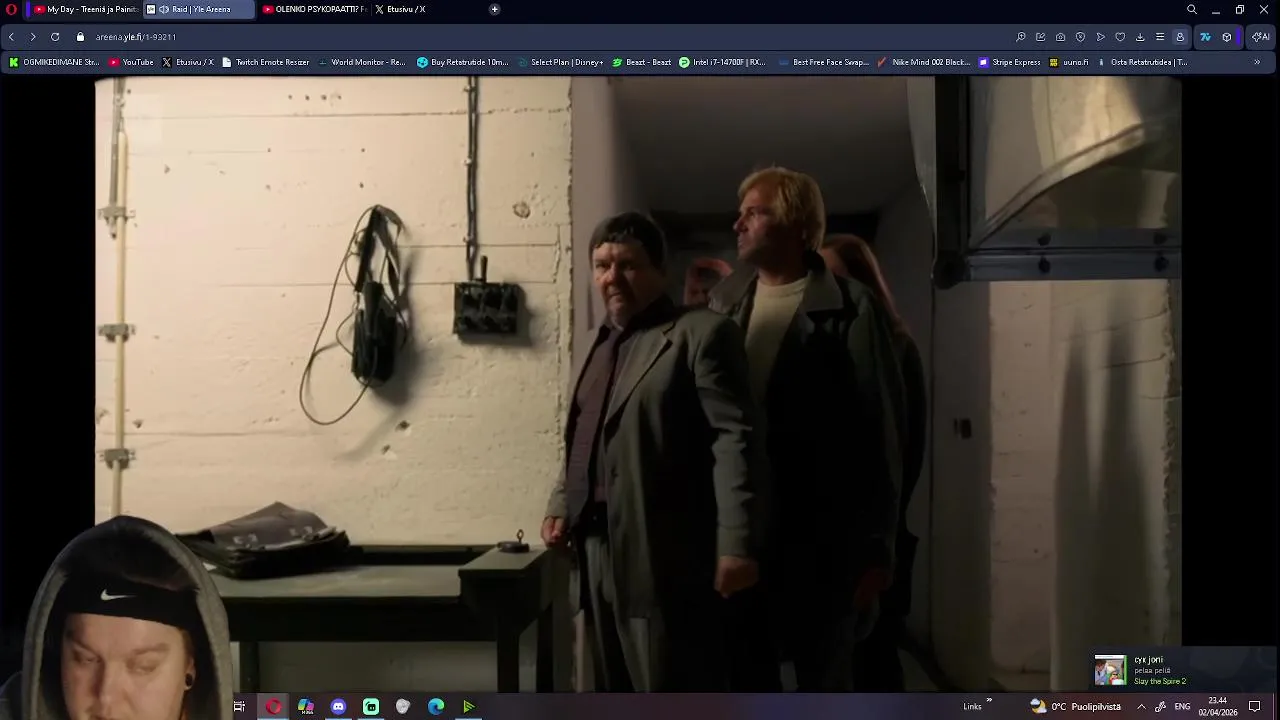This screenshot has width=1280, height=720.
Task: Open the 'Select Plan | Disney+' bookmark
Action: (x=560, y=62)
